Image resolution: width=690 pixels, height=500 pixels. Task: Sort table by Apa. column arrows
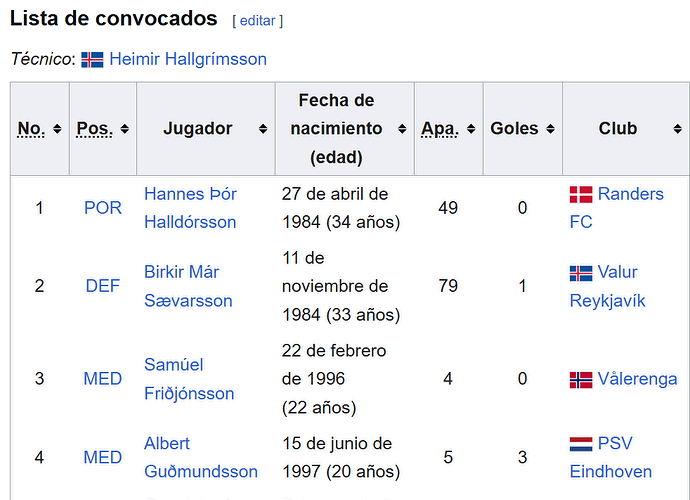(x=471, y=129)
